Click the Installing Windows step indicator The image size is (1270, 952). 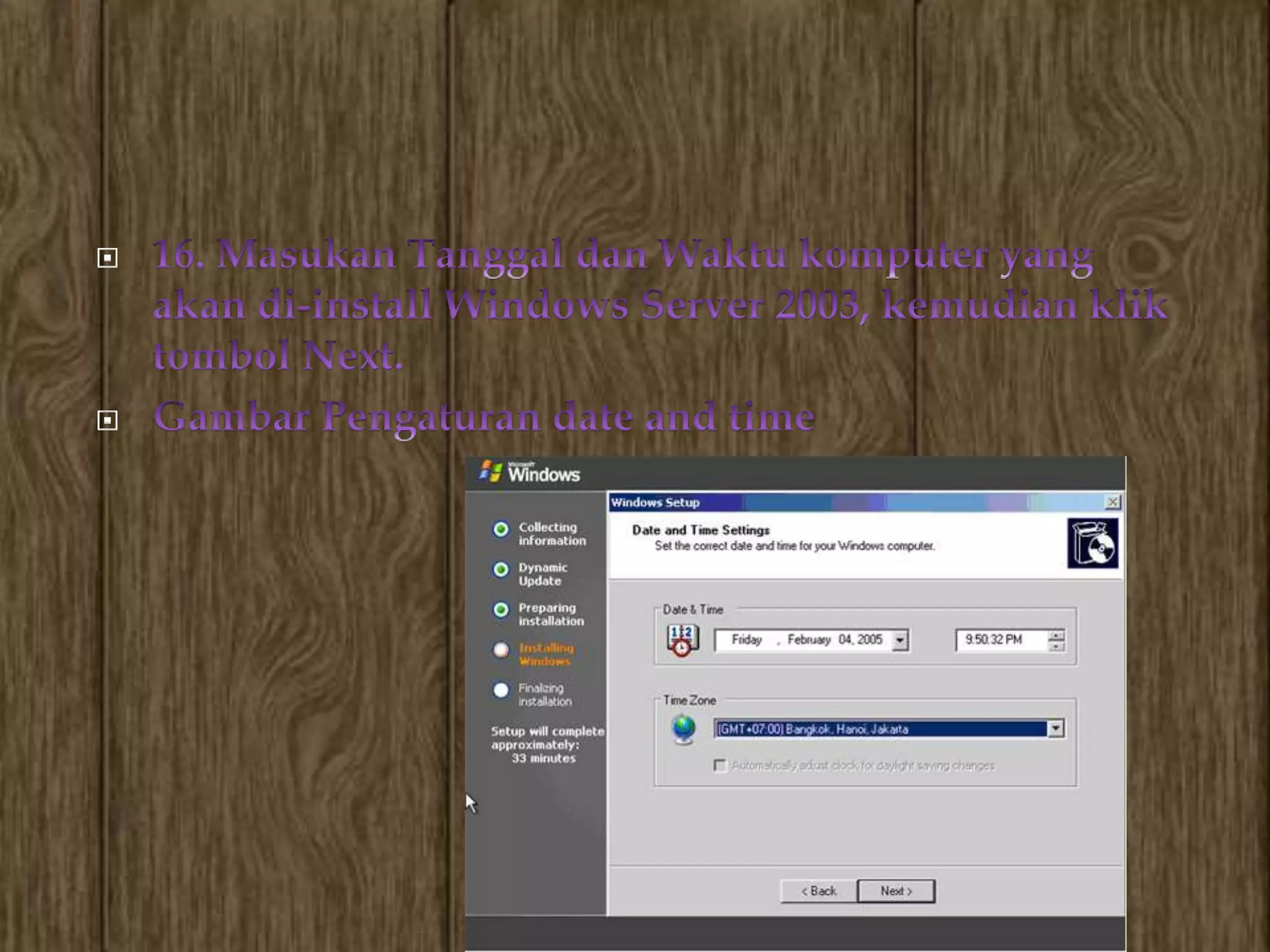tap(501, 650)
